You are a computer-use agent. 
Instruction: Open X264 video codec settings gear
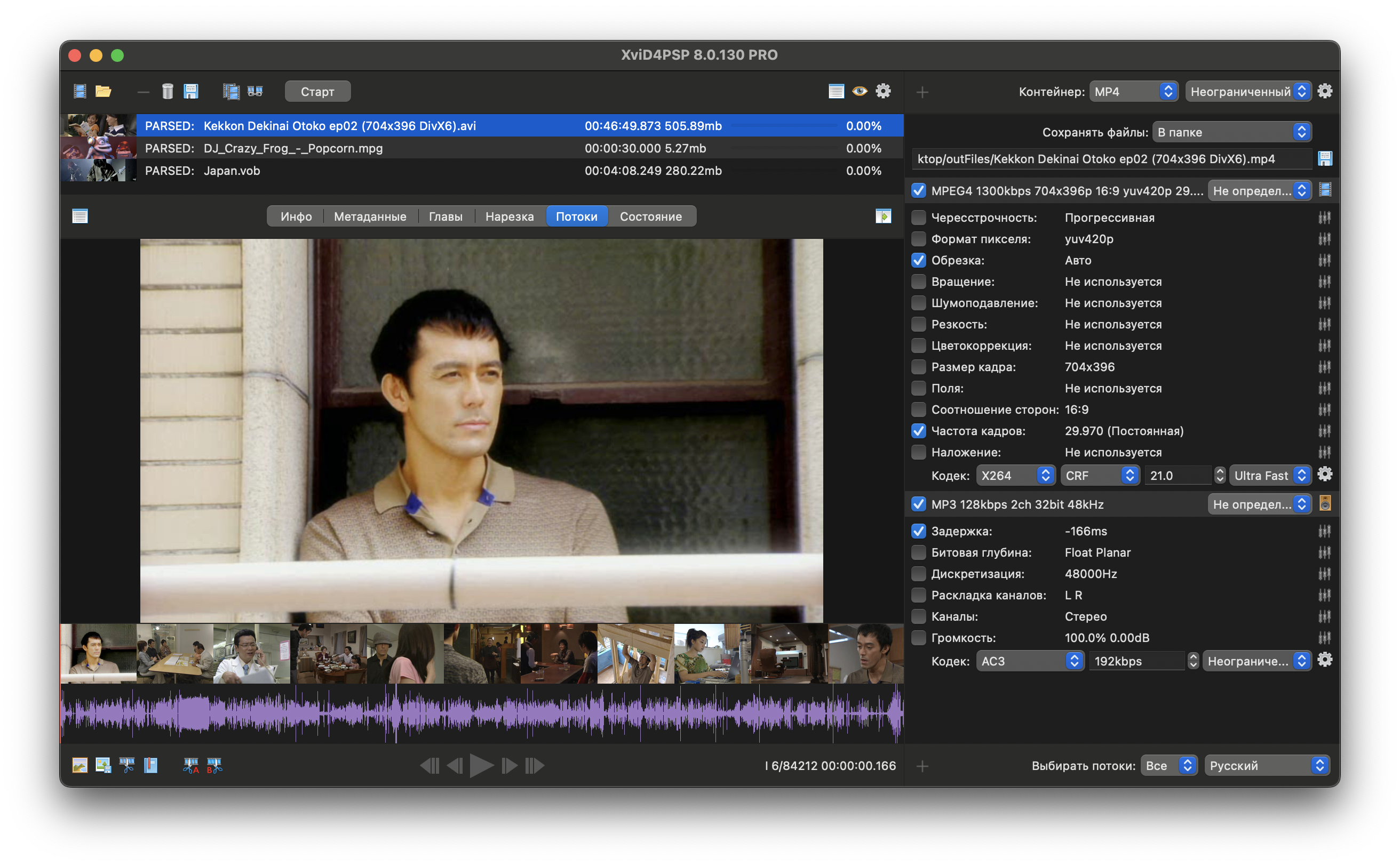(1324, 475)
